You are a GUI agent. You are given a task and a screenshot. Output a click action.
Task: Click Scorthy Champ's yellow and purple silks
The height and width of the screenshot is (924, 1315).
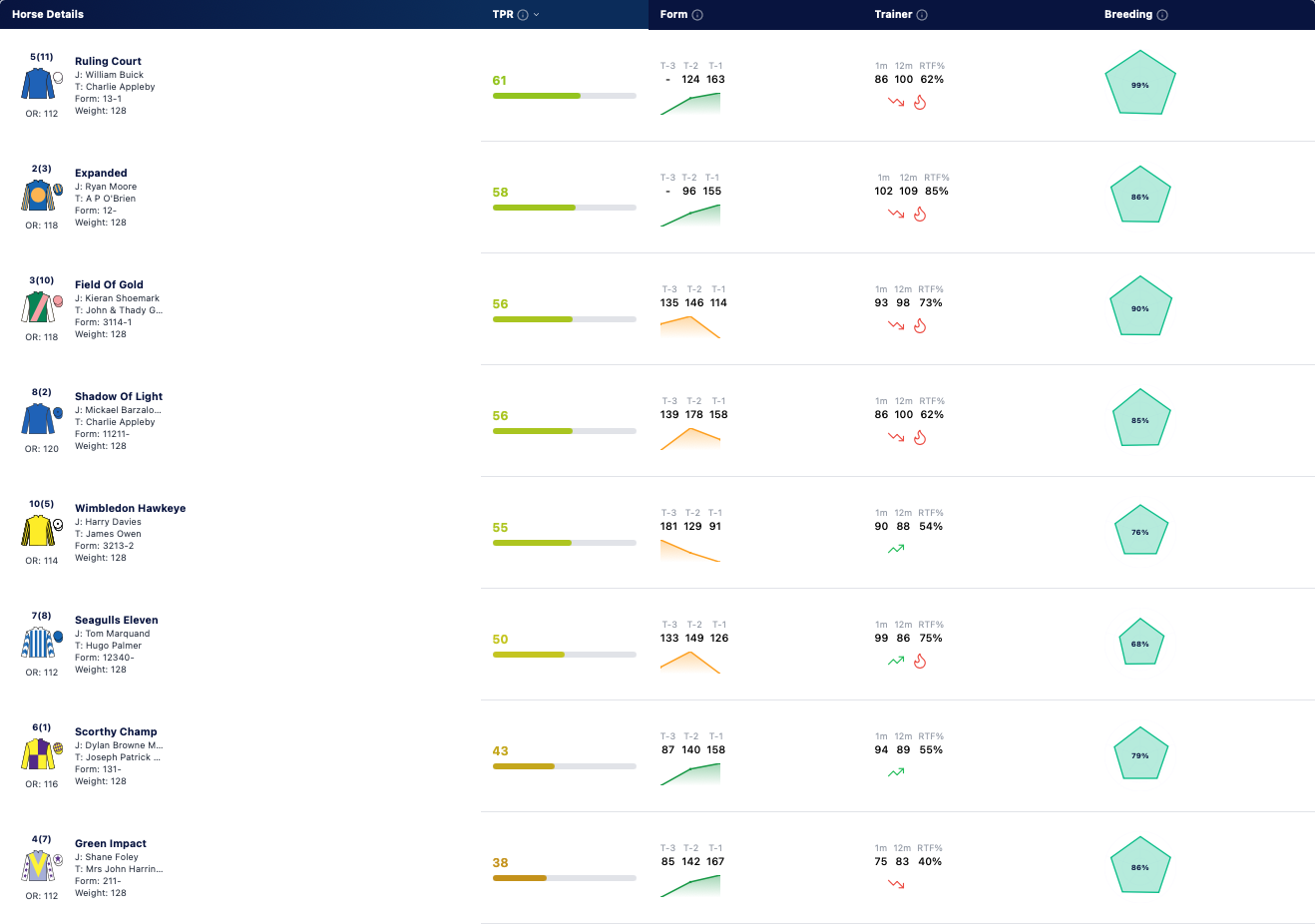coord(38,754)
